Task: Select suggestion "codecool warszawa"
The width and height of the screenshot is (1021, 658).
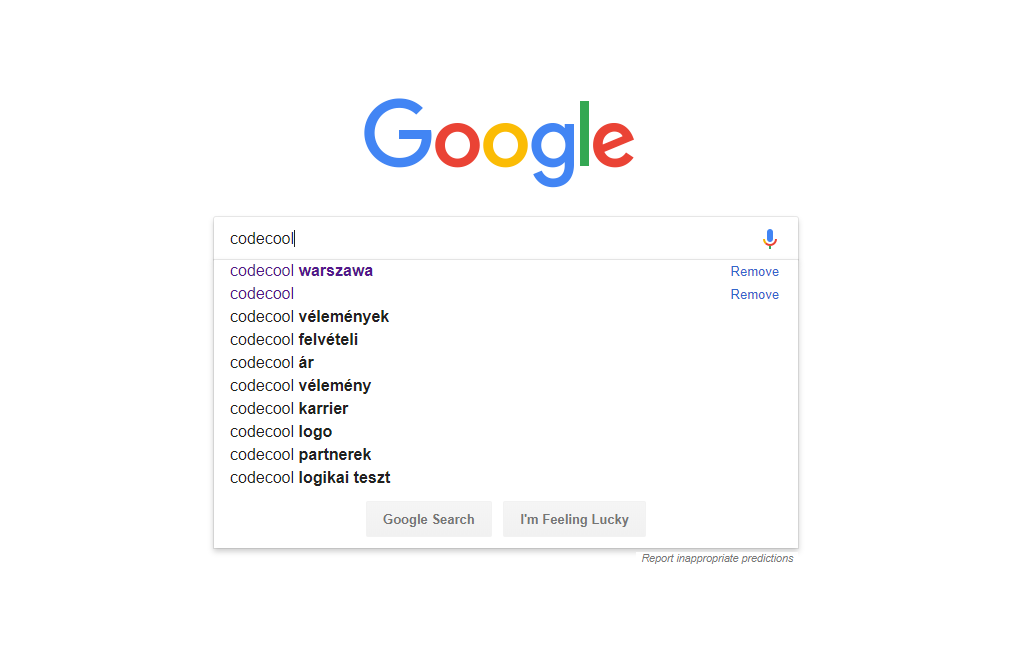Action: 506,271
